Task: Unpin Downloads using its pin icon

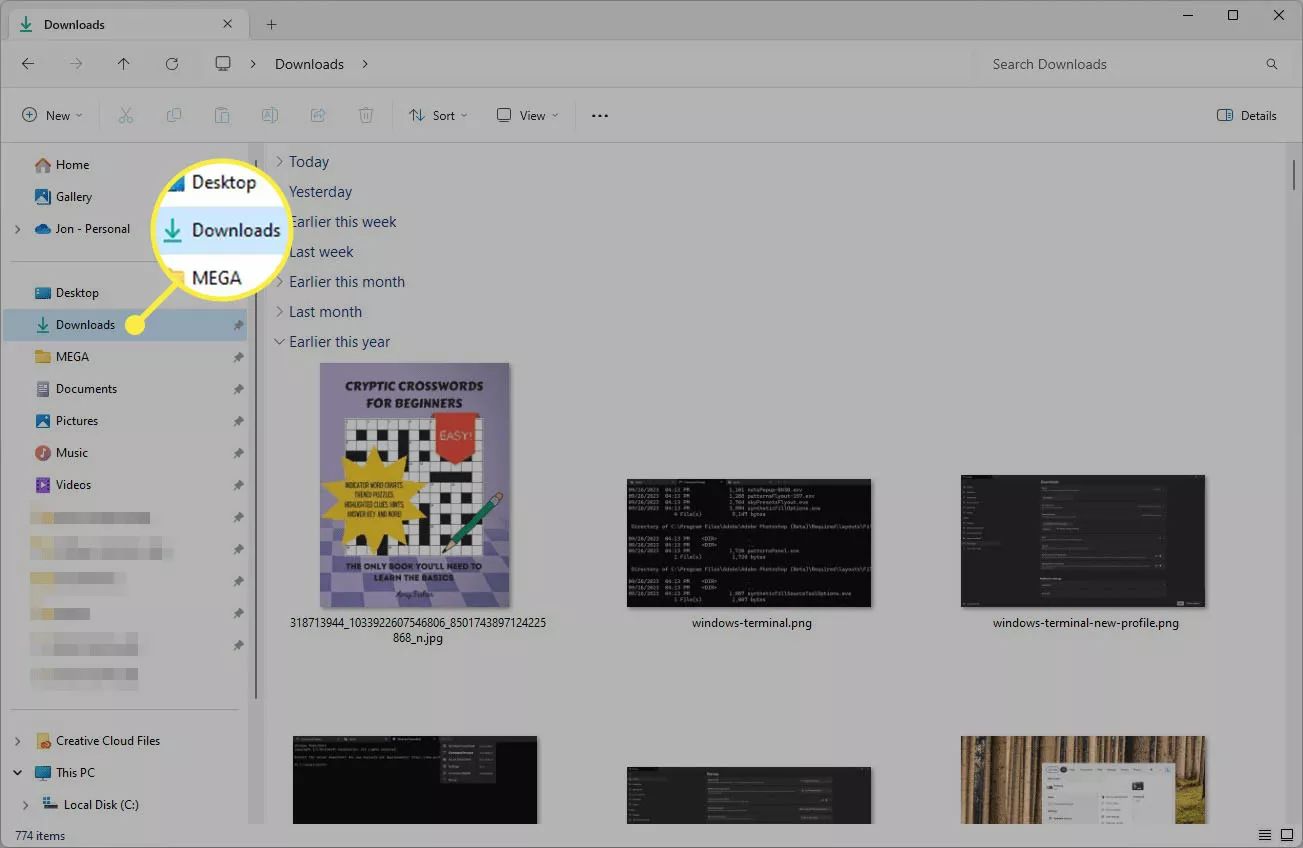Action: click(238, 325)
